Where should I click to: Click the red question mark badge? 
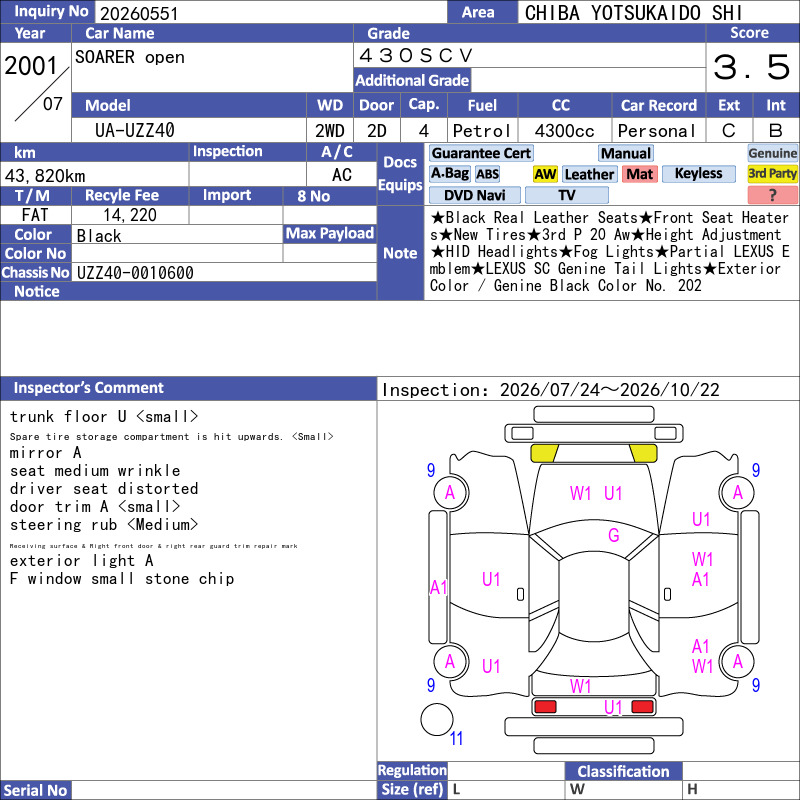(772, 195)
